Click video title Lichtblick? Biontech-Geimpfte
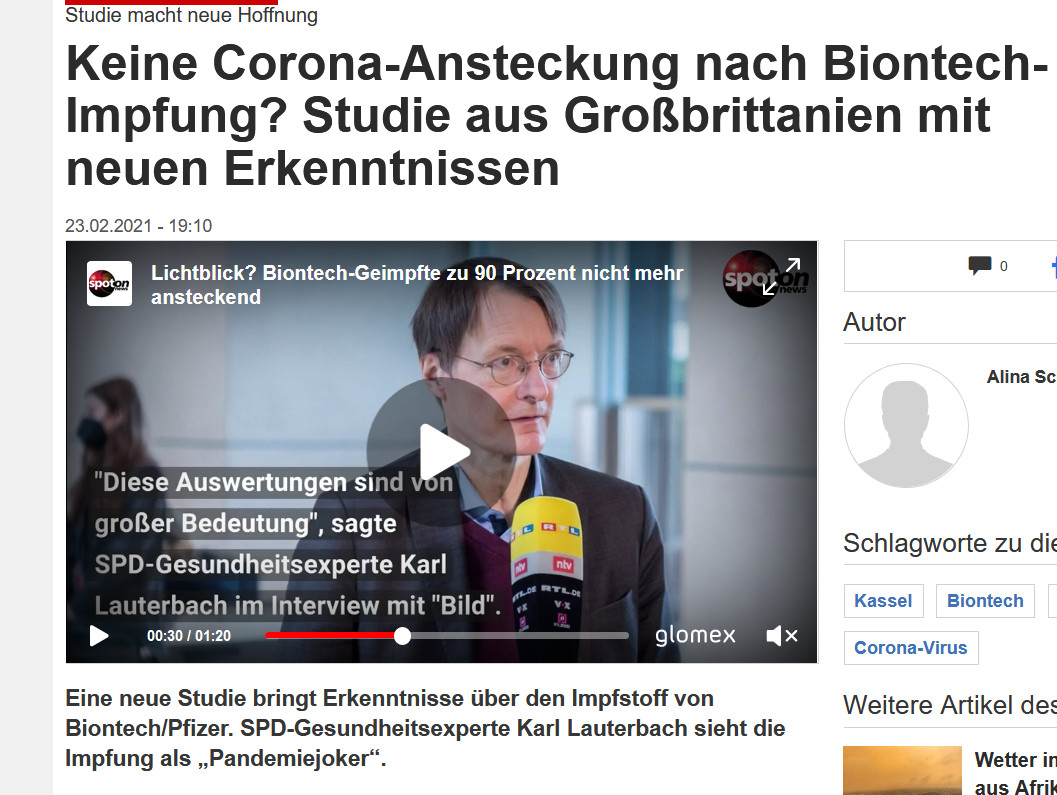 (x=417, y=285)
